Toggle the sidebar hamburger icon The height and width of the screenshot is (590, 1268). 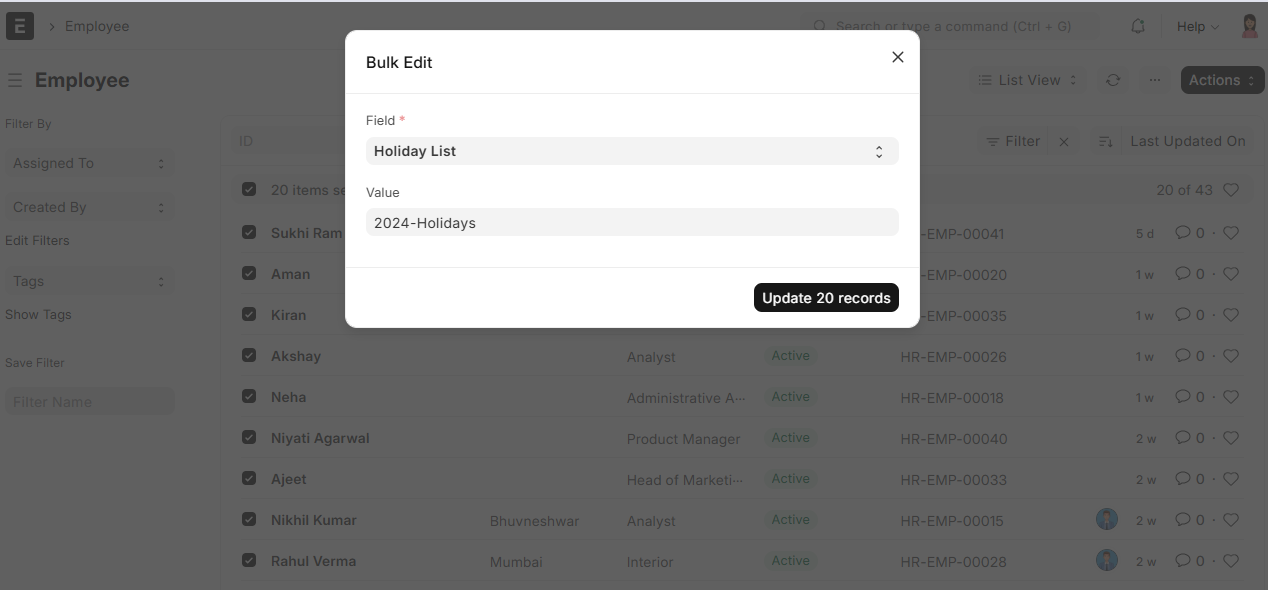tap(15, 80)
